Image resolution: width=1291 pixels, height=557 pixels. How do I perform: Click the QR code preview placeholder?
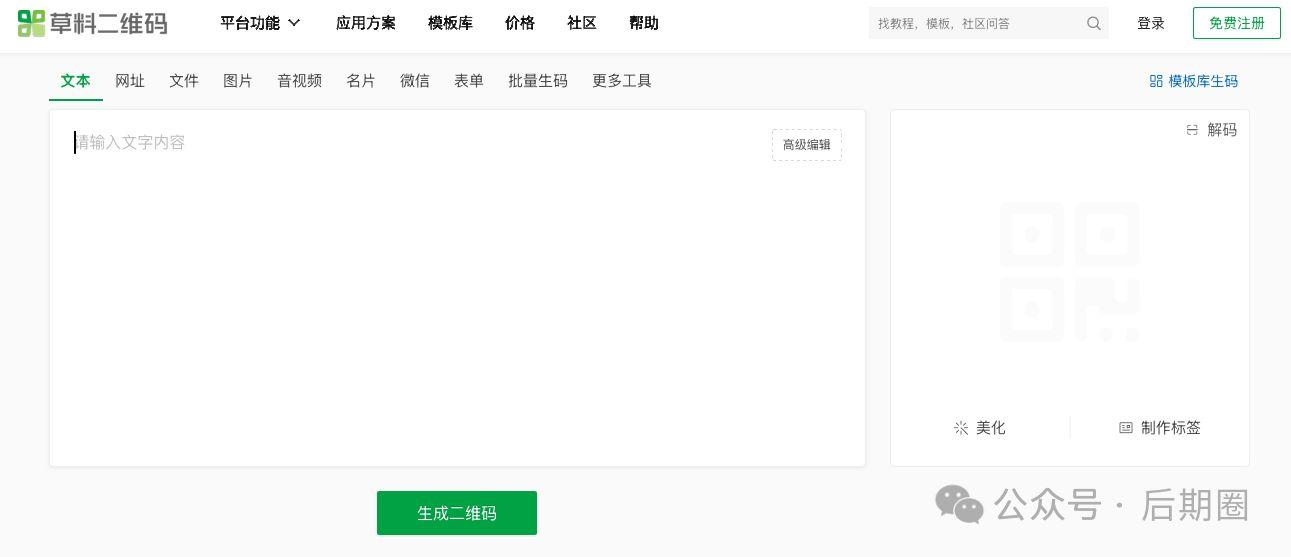click(x=1070, y=272)
